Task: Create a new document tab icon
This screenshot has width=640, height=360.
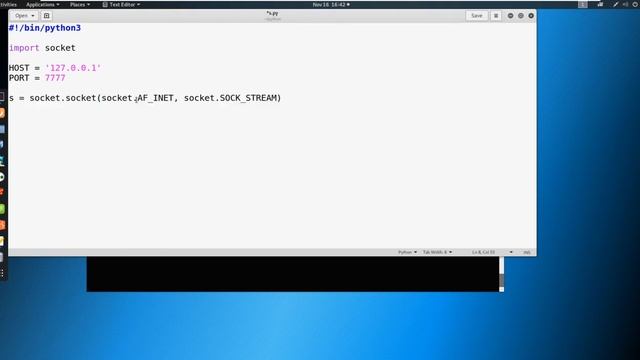Action: tap(47, 16)
